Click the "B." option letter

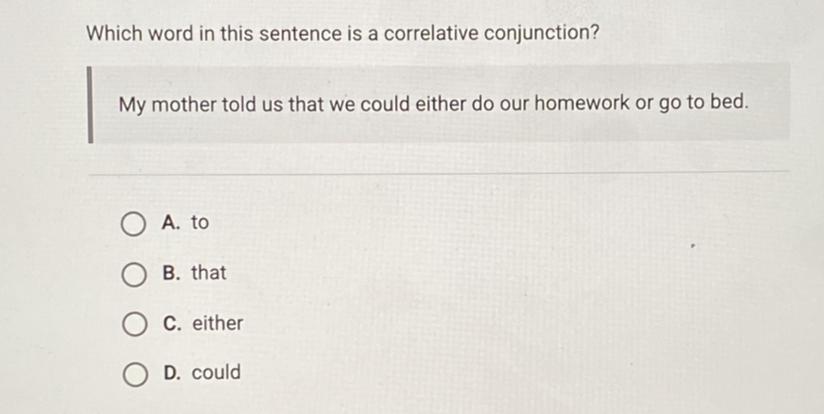172,273
